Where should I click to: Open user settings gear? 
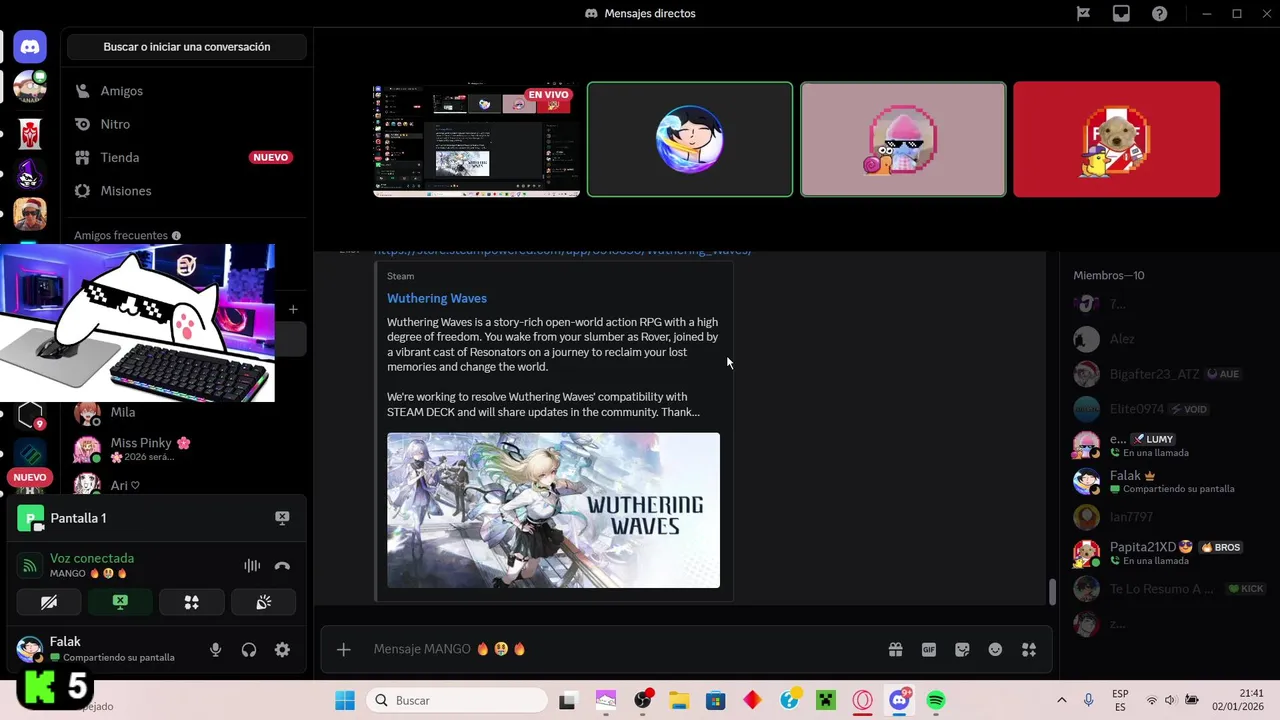pyautogui.click(x=282, y=650)
